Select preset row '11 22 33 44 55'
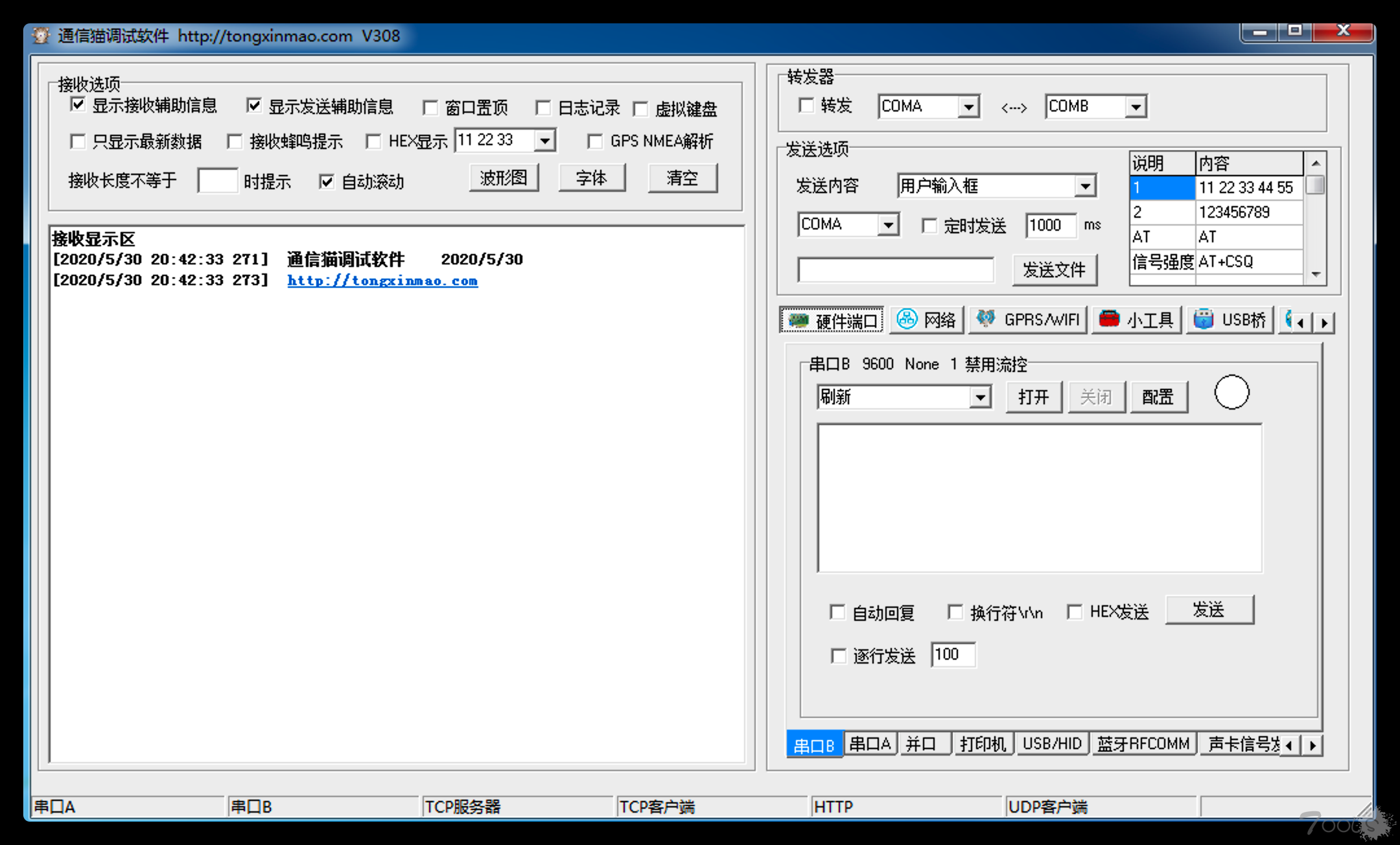The image size is (1400, 845). coord(1217,188)
